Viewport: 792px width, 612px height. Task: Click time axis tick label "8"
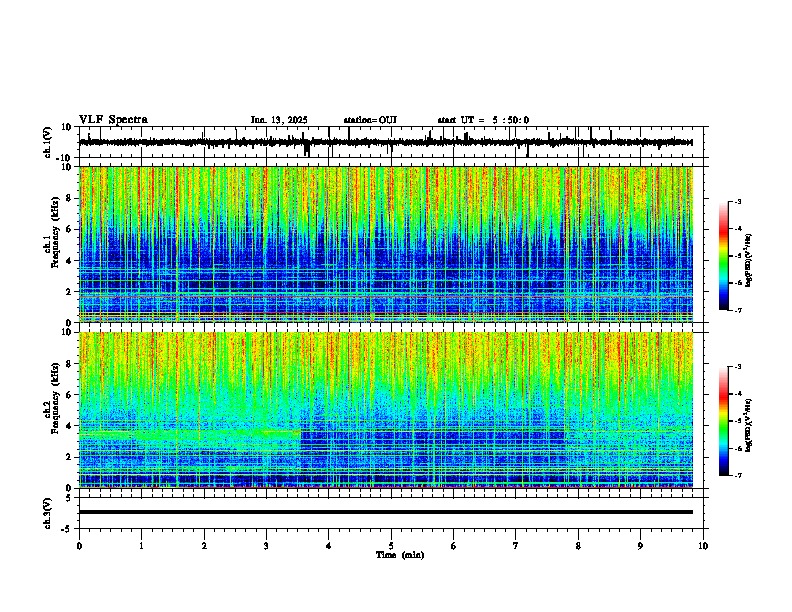[578, 546]
